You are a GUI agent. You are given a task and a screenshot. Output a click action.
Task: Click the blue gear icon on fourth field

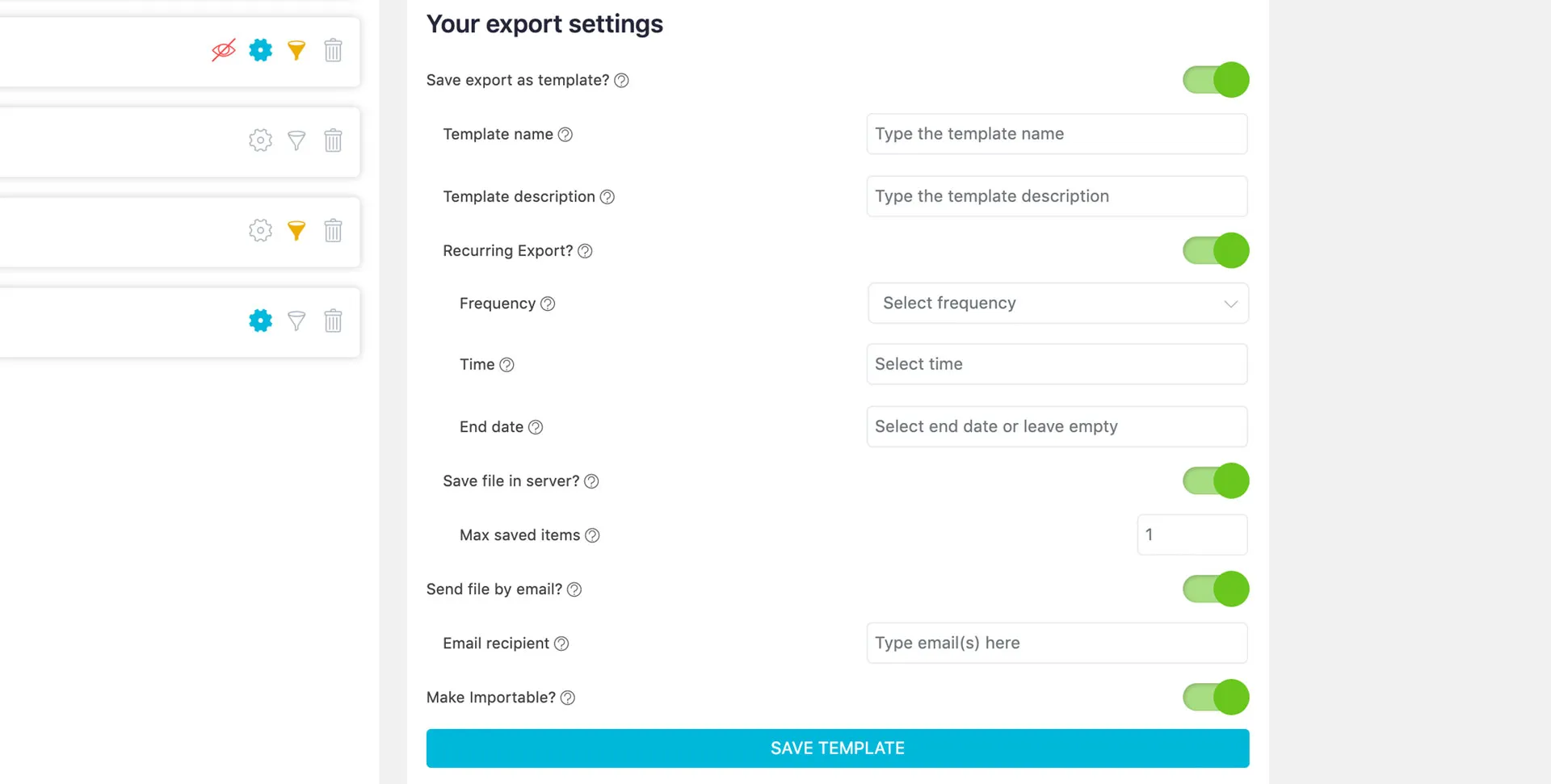click(260, 321)
